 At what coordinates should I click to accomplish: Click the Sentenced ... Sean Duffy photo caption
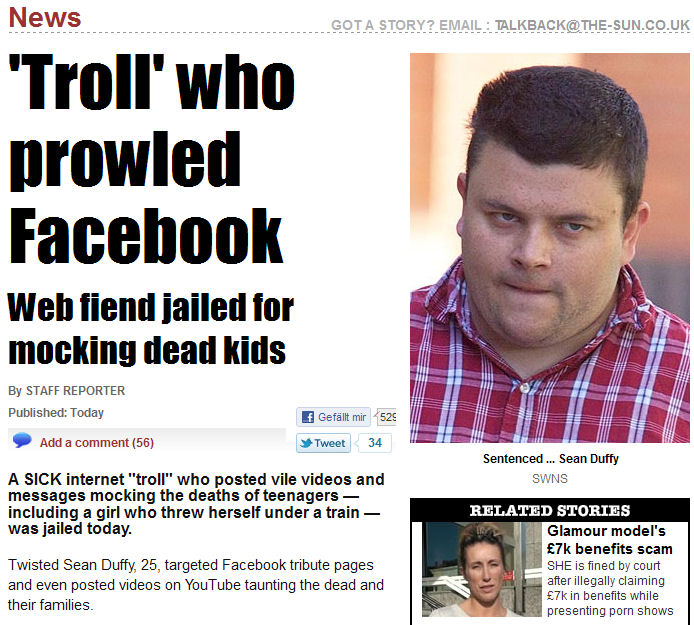(550, 459)
